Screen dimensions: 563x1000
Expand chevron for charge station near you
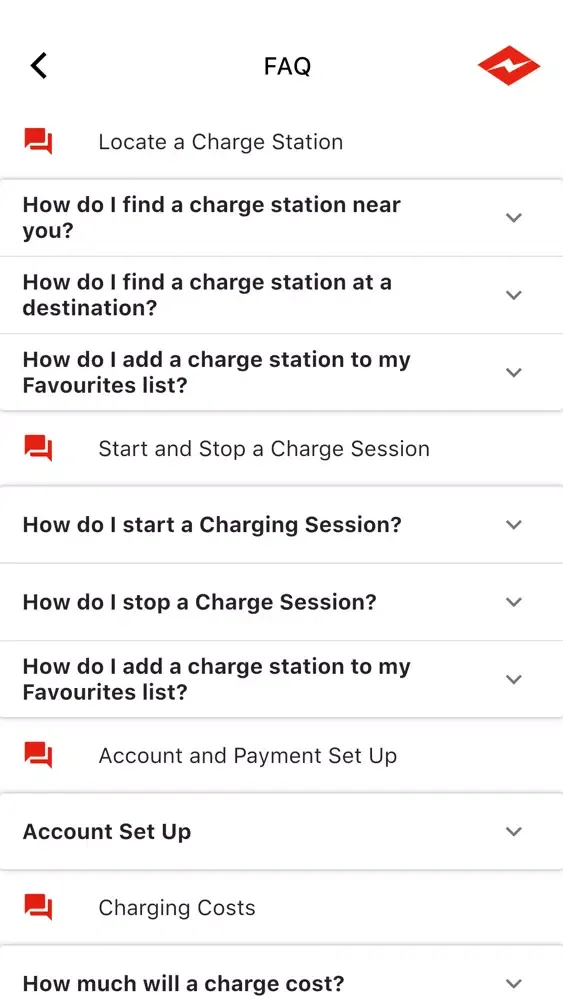coord(514,218)
